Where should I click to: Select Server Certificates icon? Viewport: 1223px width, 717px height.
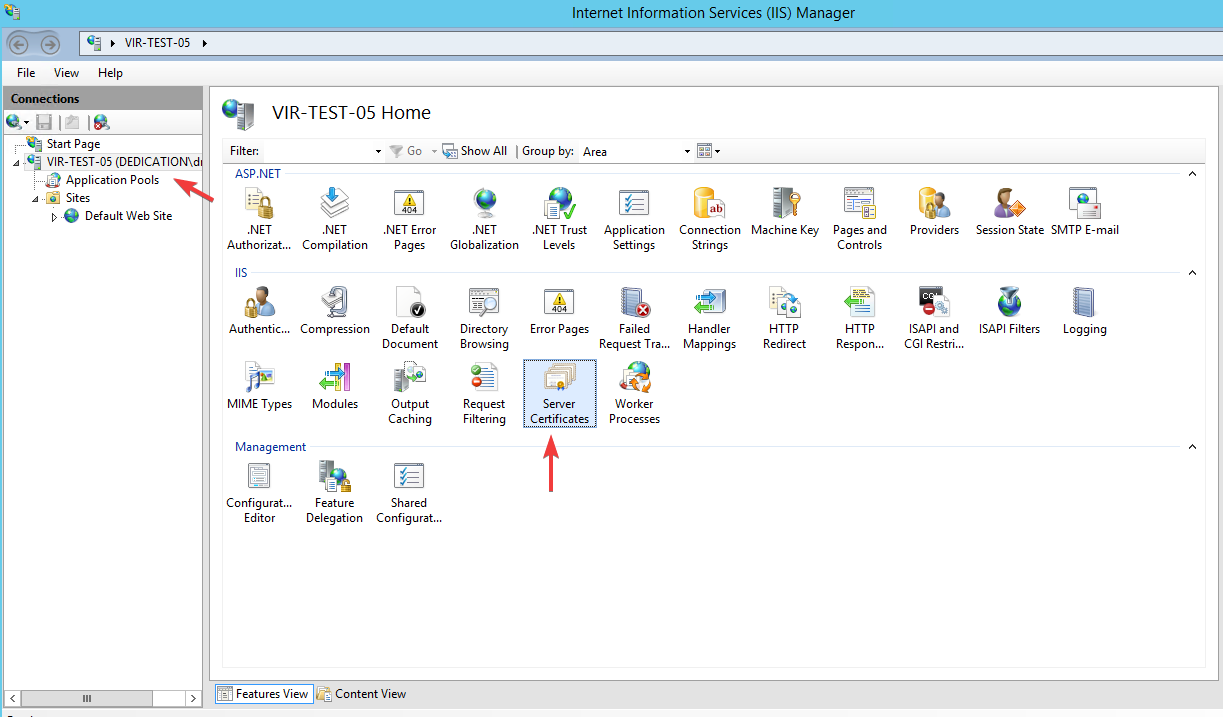click(x=559, y=394)
